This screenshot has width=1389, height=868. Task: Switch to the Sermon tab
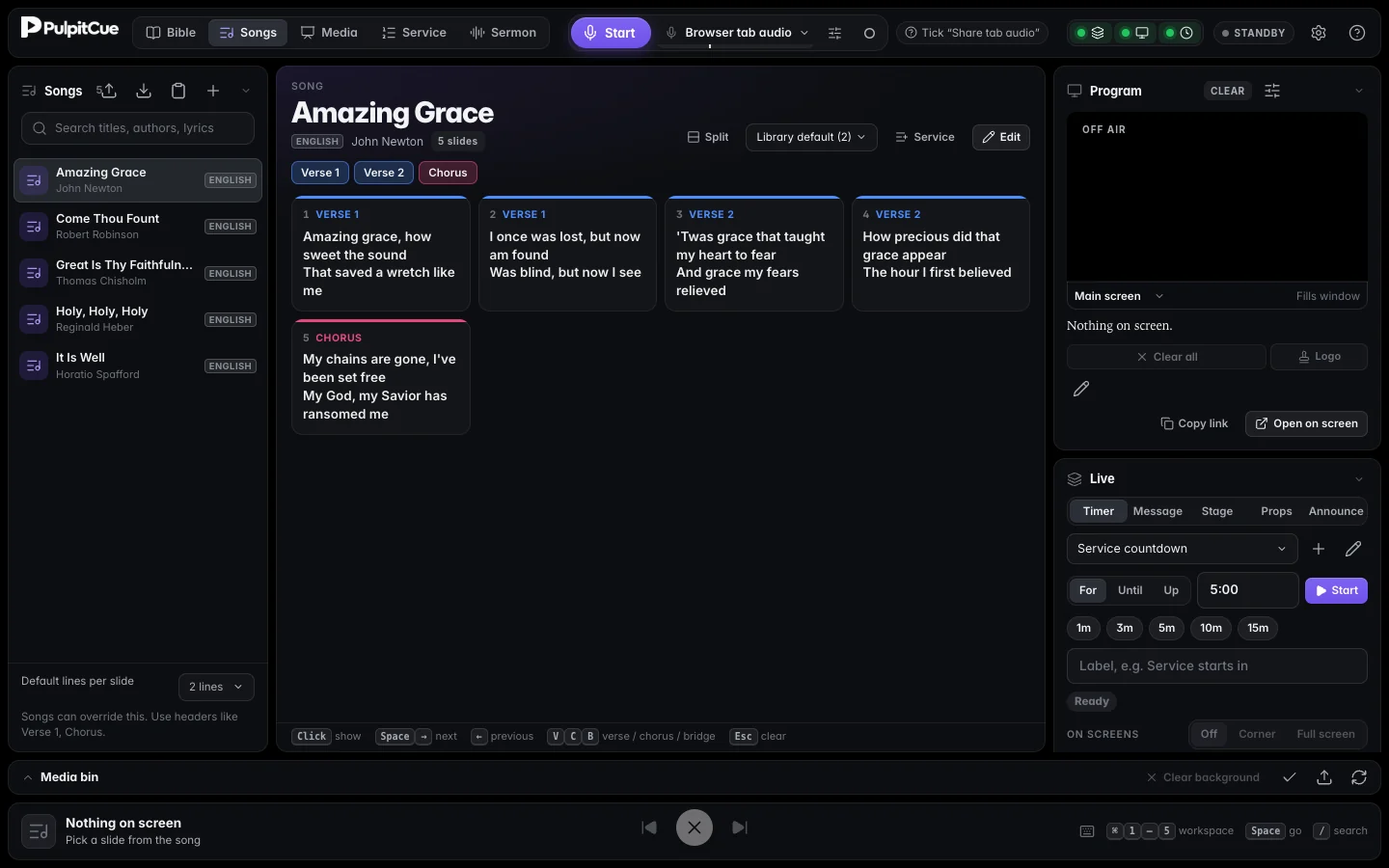(x=503, y=33)
